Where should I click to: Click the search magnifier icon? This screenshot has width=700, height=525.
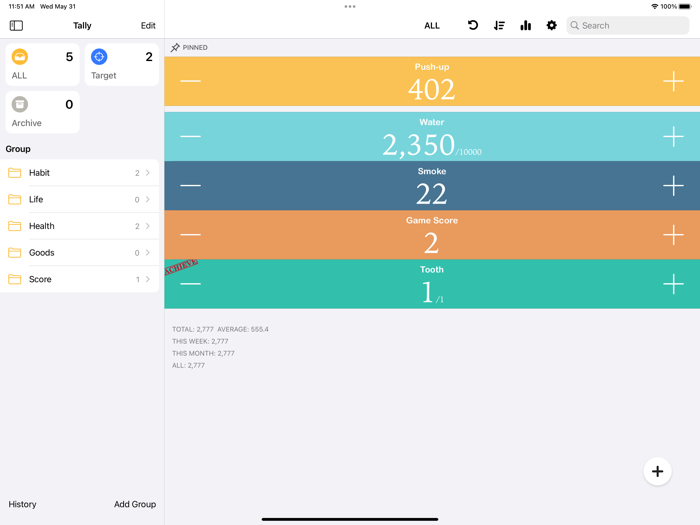[575, 25]
